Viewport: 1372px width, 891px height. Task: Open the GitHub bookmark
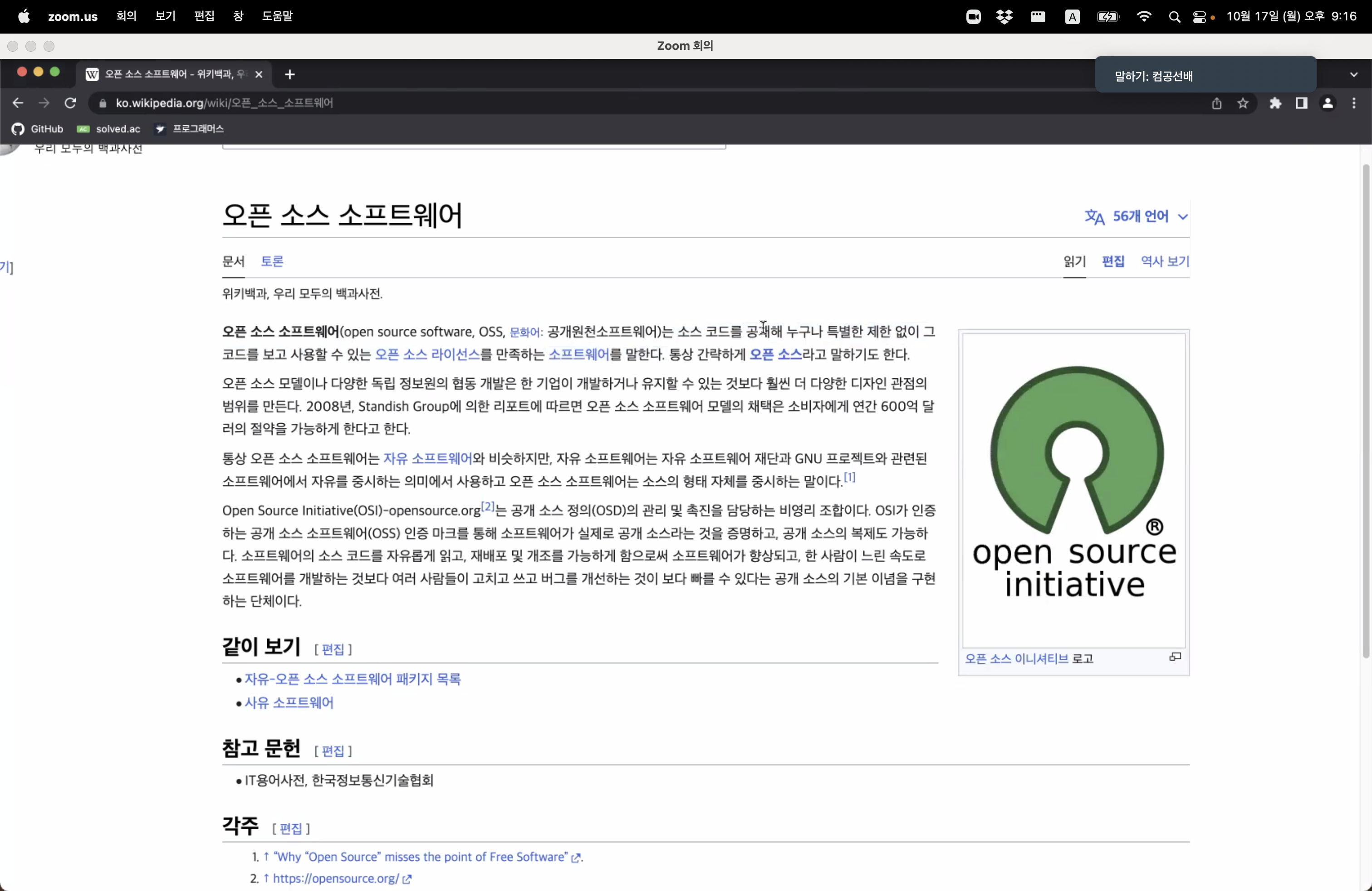38,128
